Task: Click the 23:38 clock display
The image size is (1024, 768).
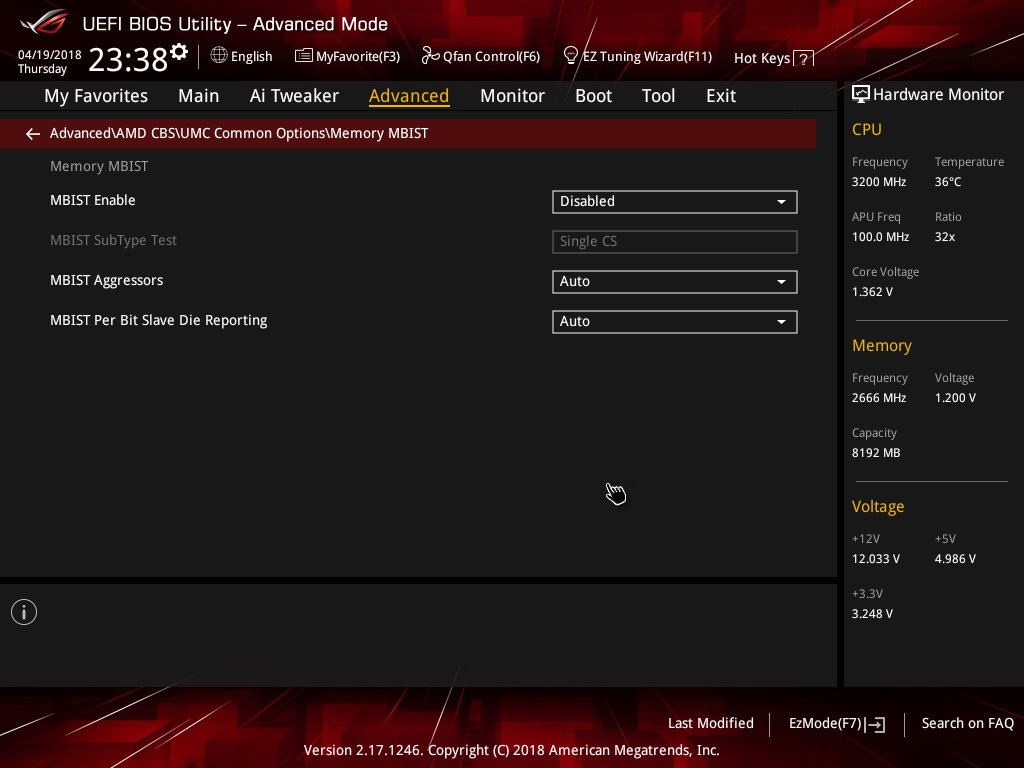Action: 128,59
